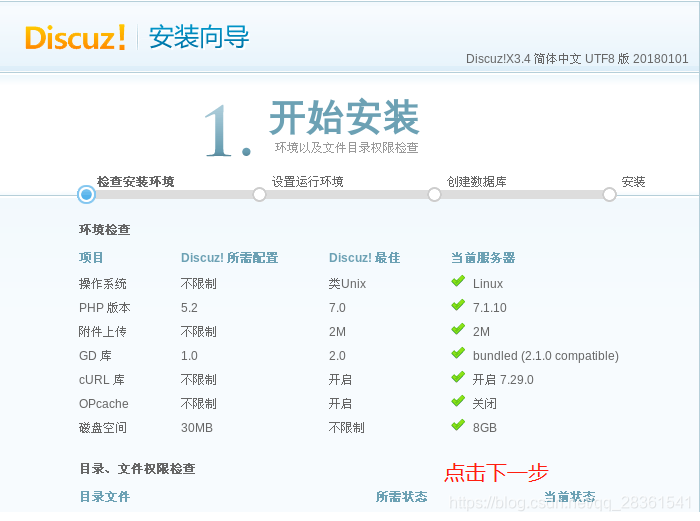This screenshot has width=700, height=521.
Task: Click the final 安装 step circle
Action: pos(609,195)
